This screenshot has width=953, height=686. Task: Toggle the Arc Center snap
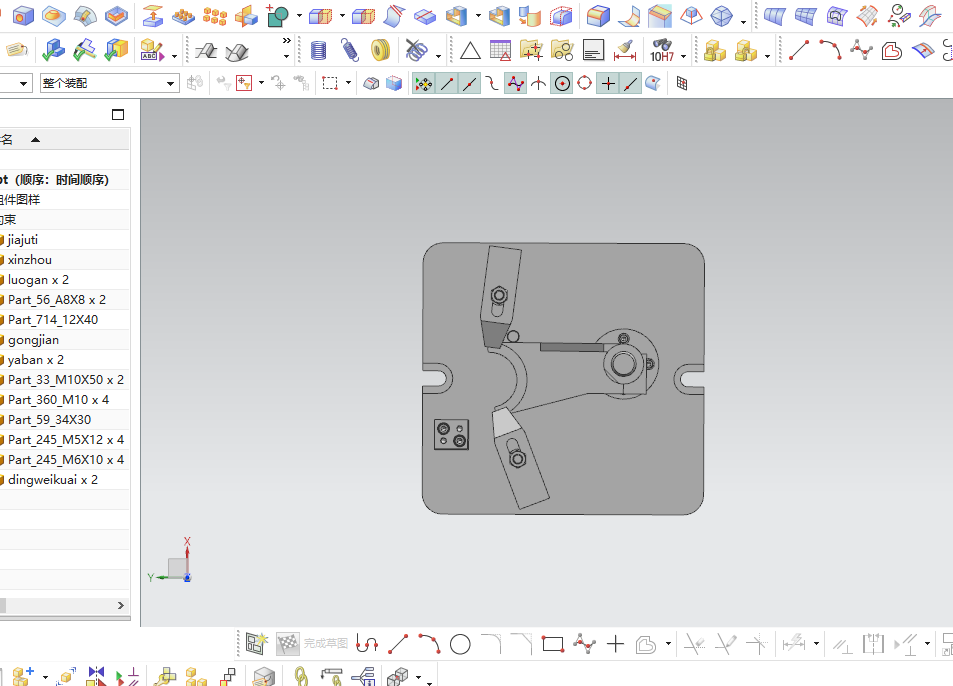562,83
